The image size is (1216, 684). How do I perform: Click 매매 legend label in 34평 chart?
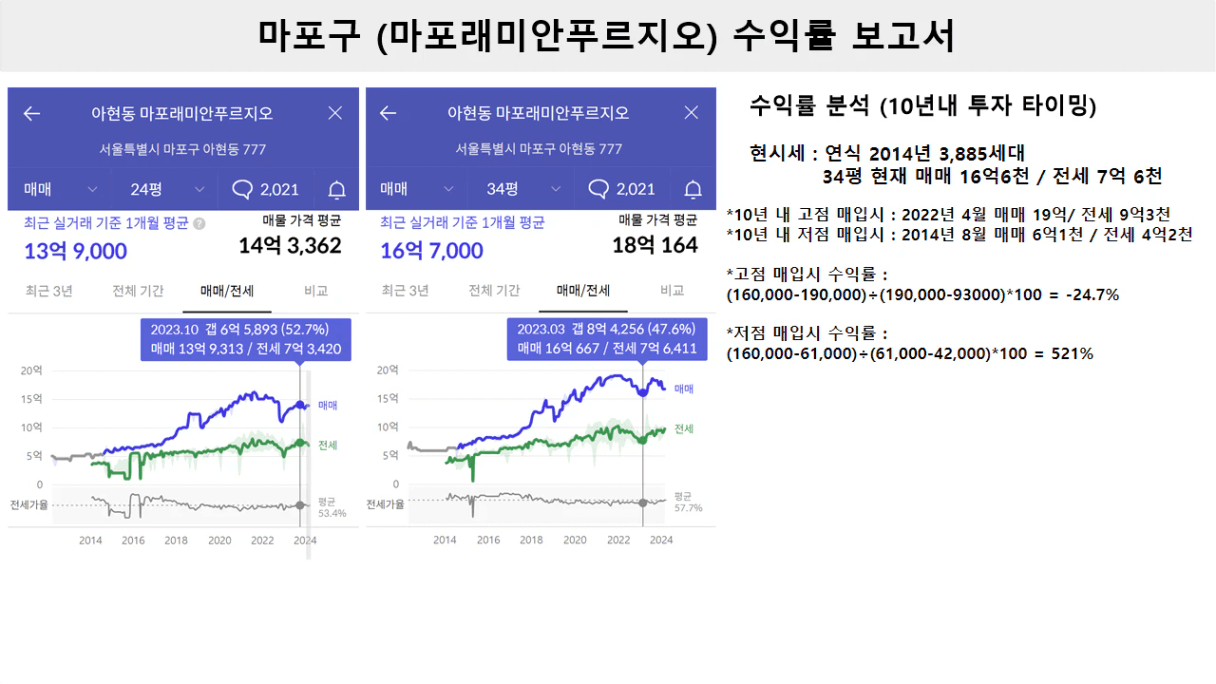point(684,388)
